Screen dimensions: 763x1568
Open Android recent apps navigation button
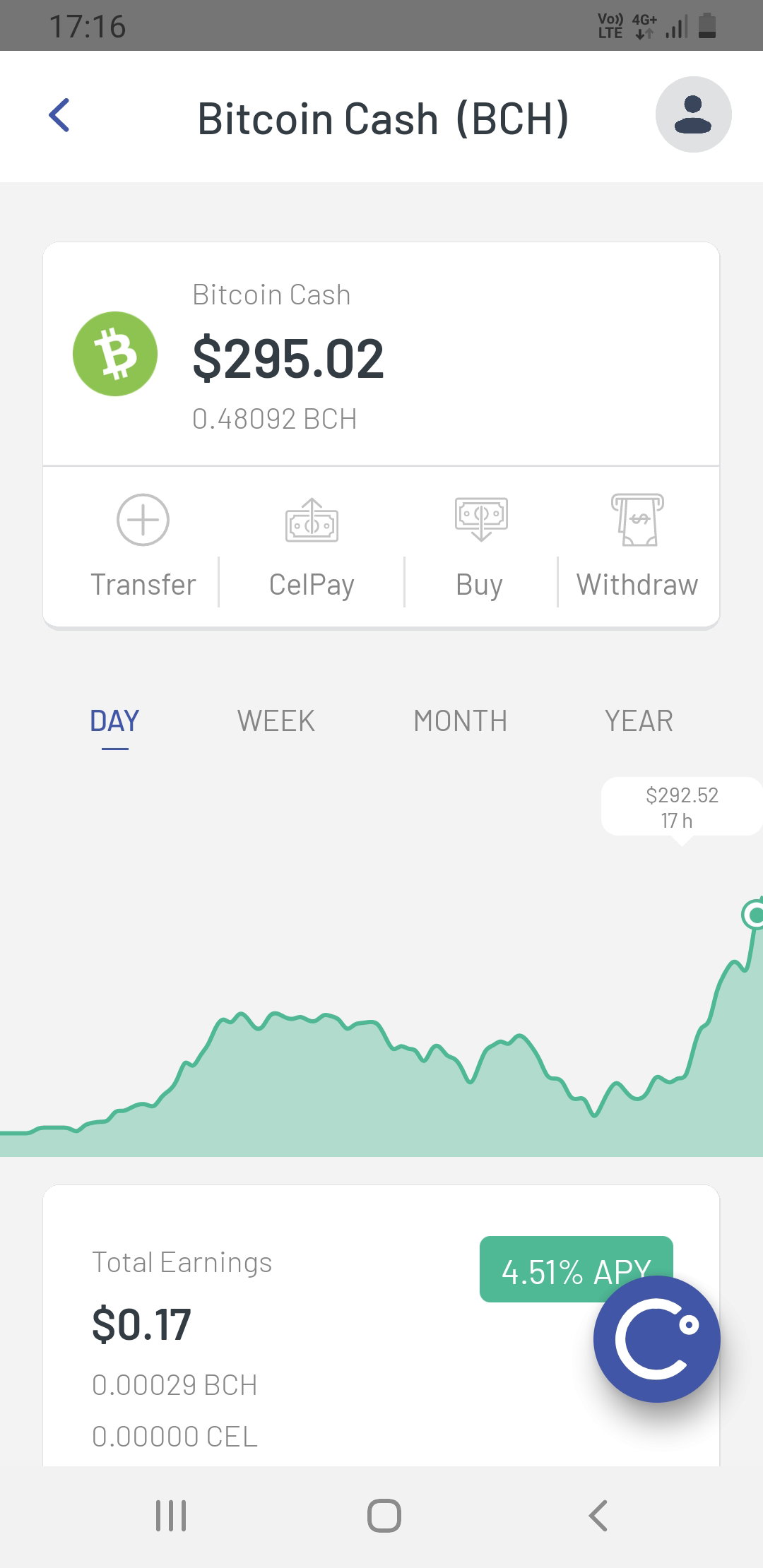pos(171,1516)
